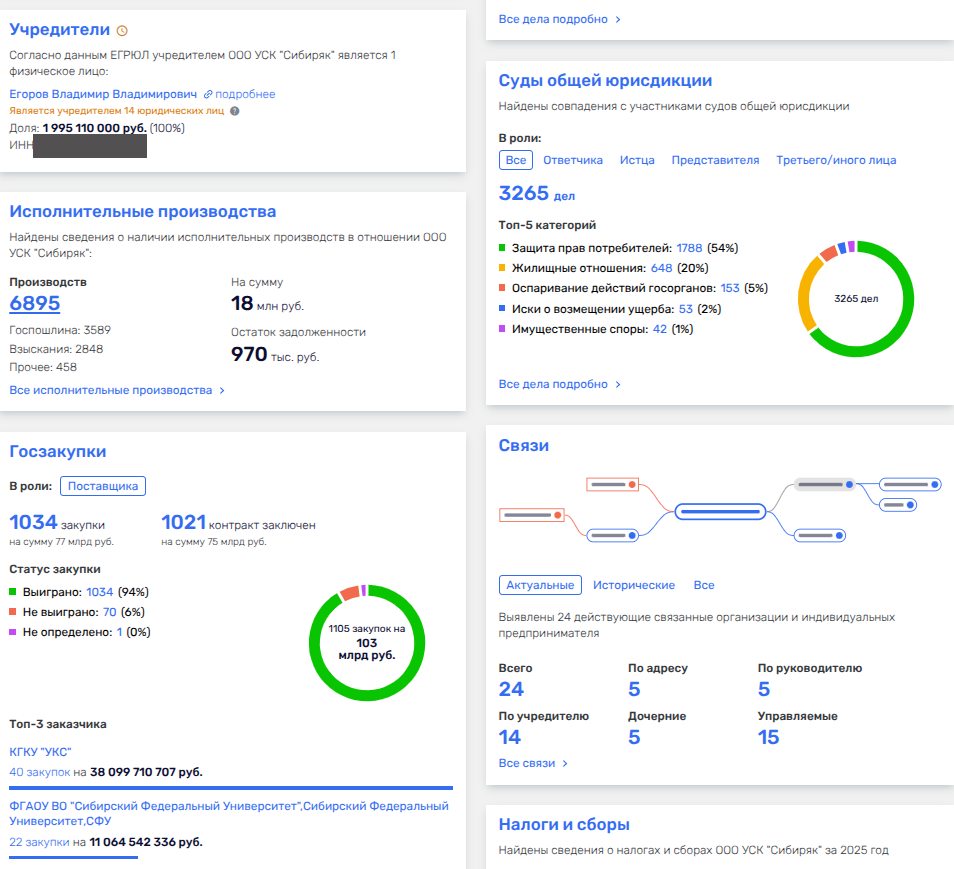Open Егоров Владимир Владимирович profile link
954x869 pixels.
(x=103, y=94)
